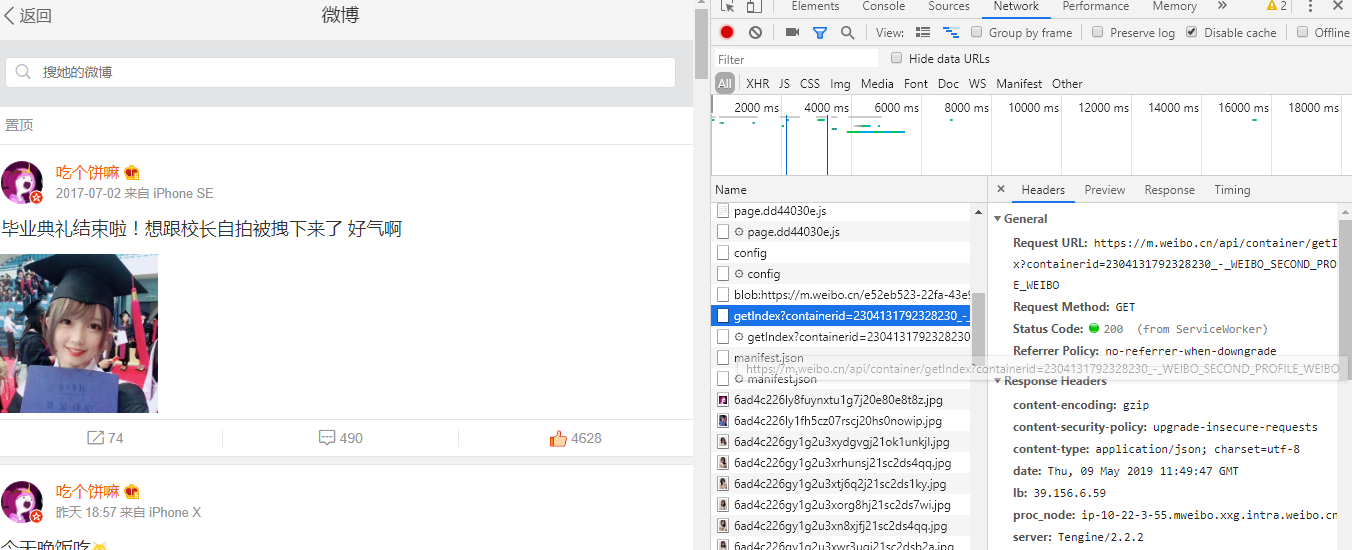Click the avatar on the 2017-07-02 post

(22, 182)
